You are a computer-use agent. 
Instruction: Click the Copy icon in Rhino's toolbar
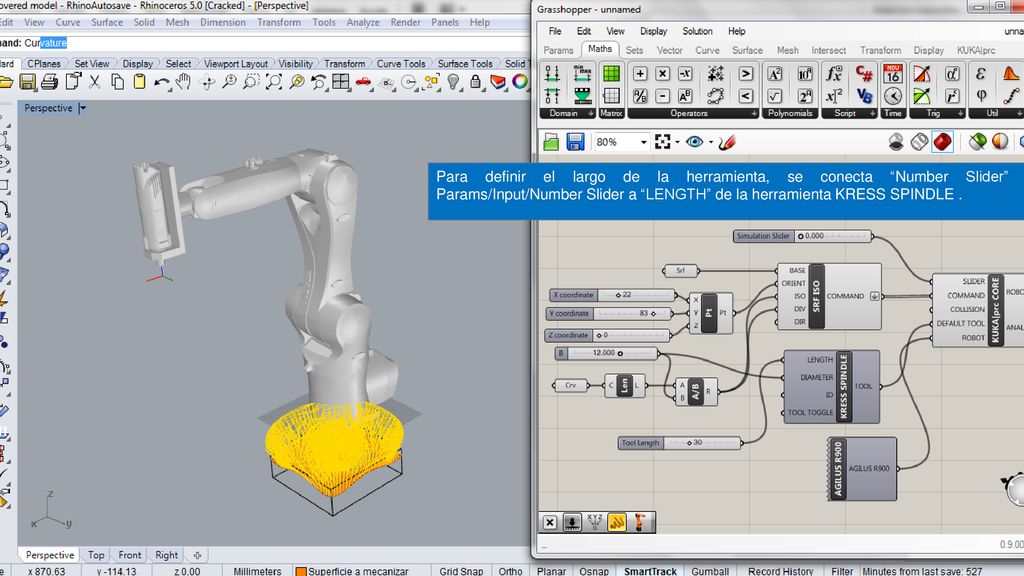[118, 82]
